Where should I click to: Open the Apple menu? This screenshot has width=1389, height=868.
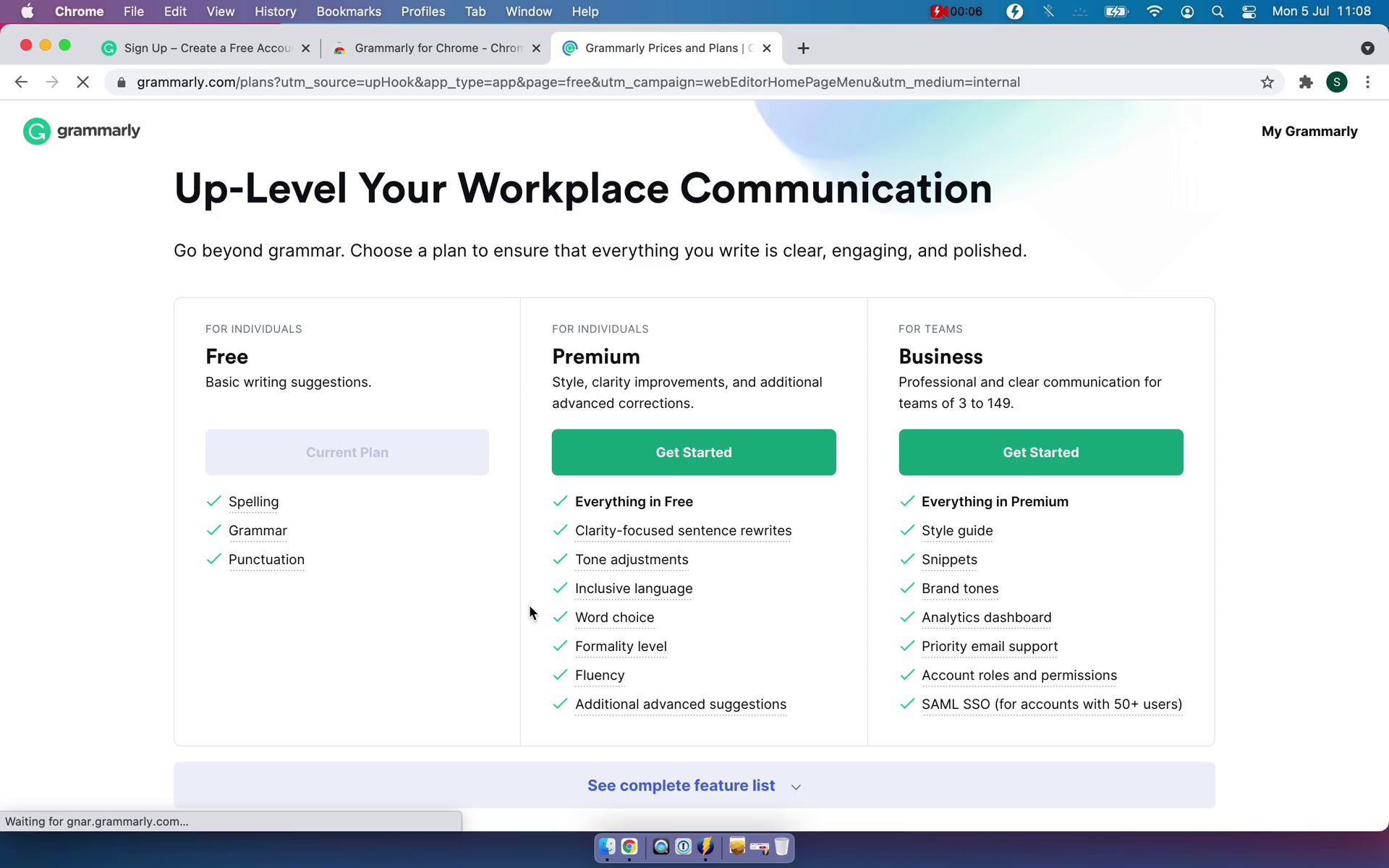(27, 12)
